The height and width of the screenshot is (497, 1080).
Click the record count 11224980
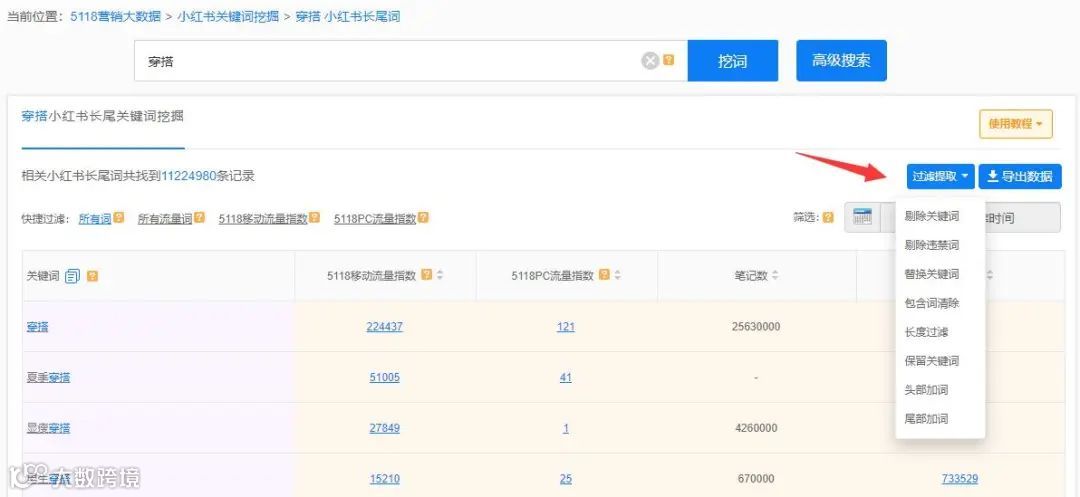coord(189,176)
